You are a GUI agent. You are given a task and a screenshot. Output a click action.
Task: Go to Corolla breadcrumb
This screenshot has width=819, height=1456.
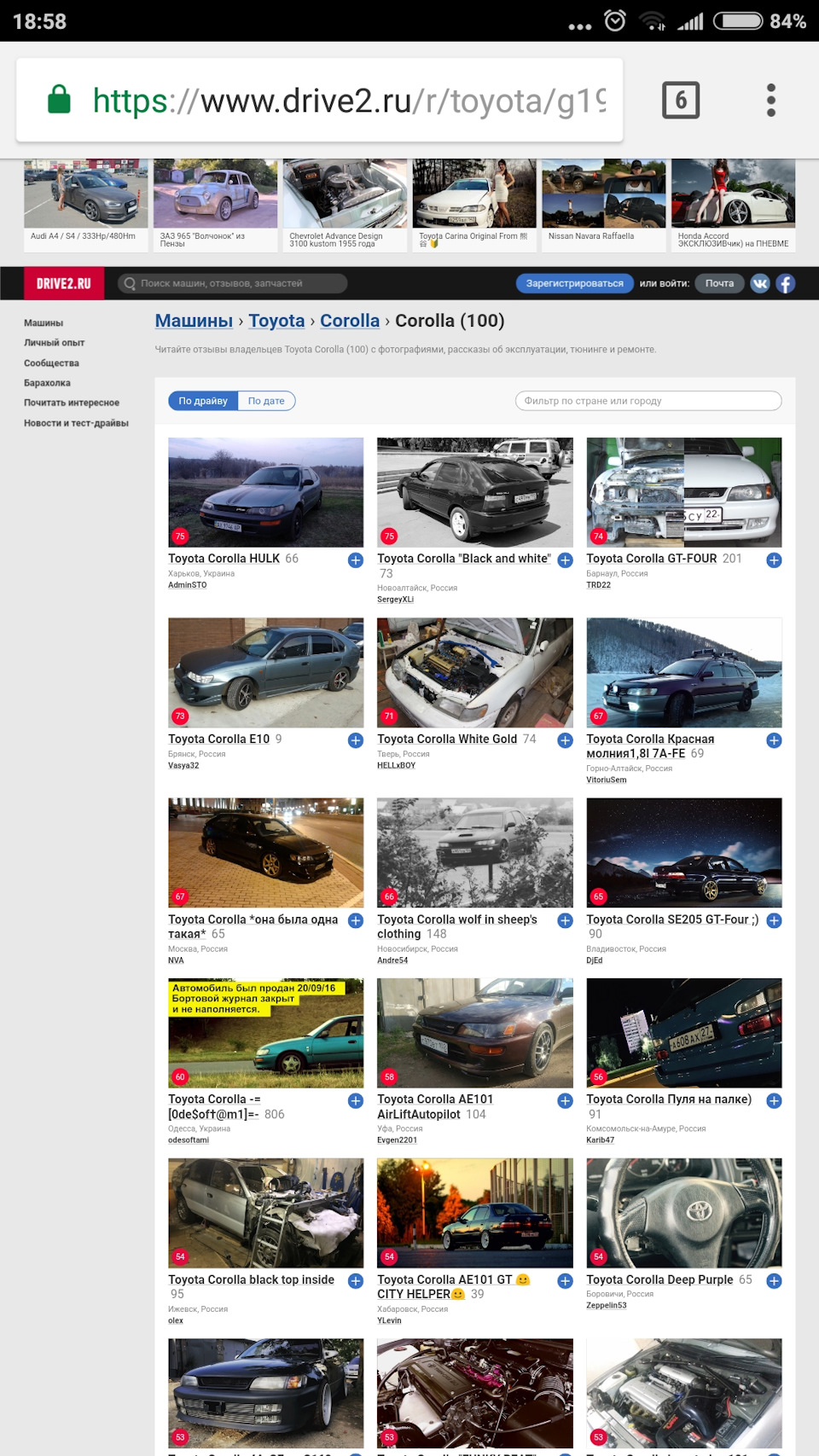point(350,321)
